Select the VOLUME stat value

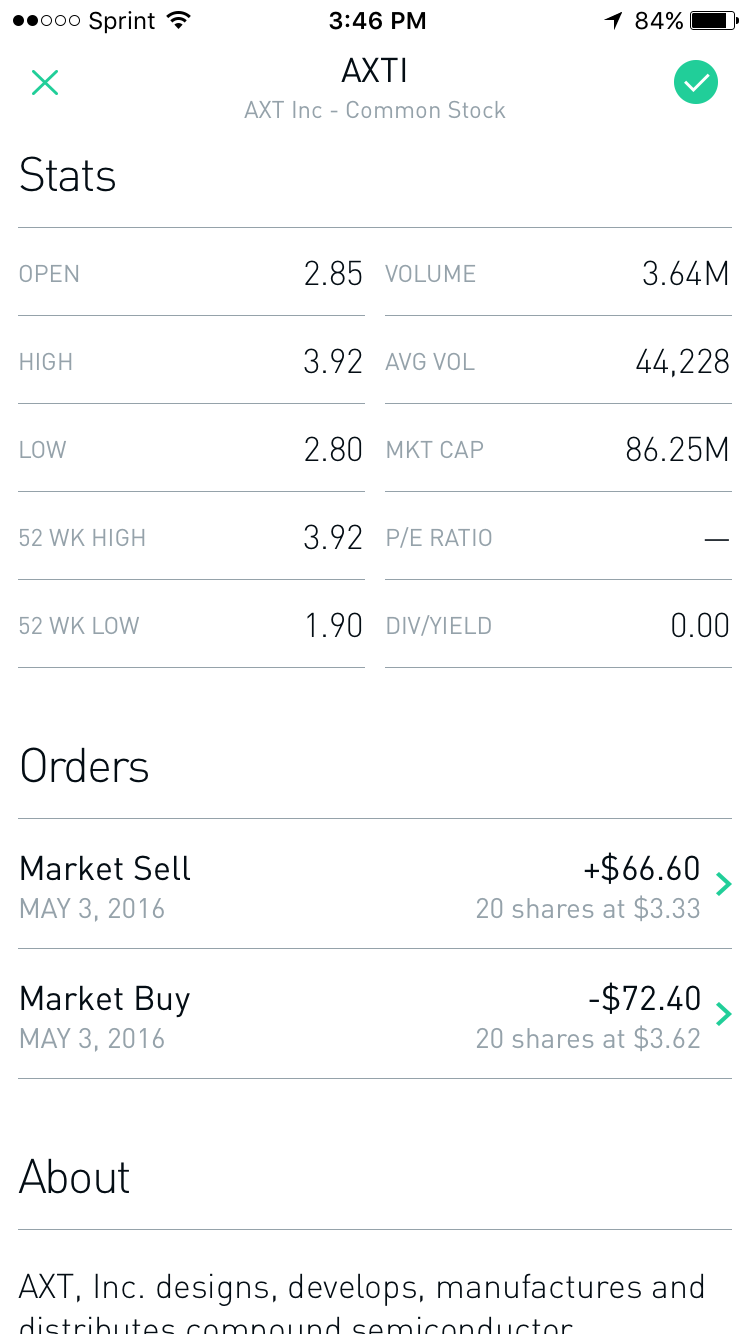click(685, 273)
